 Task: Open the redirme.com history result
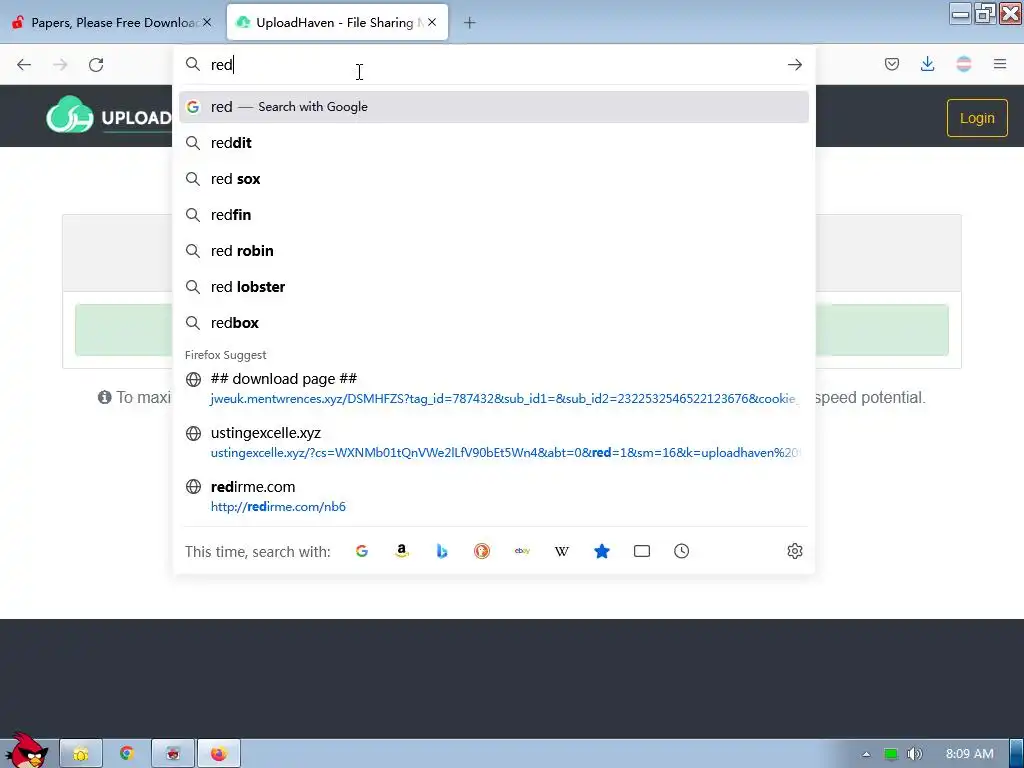click(494, 496)
